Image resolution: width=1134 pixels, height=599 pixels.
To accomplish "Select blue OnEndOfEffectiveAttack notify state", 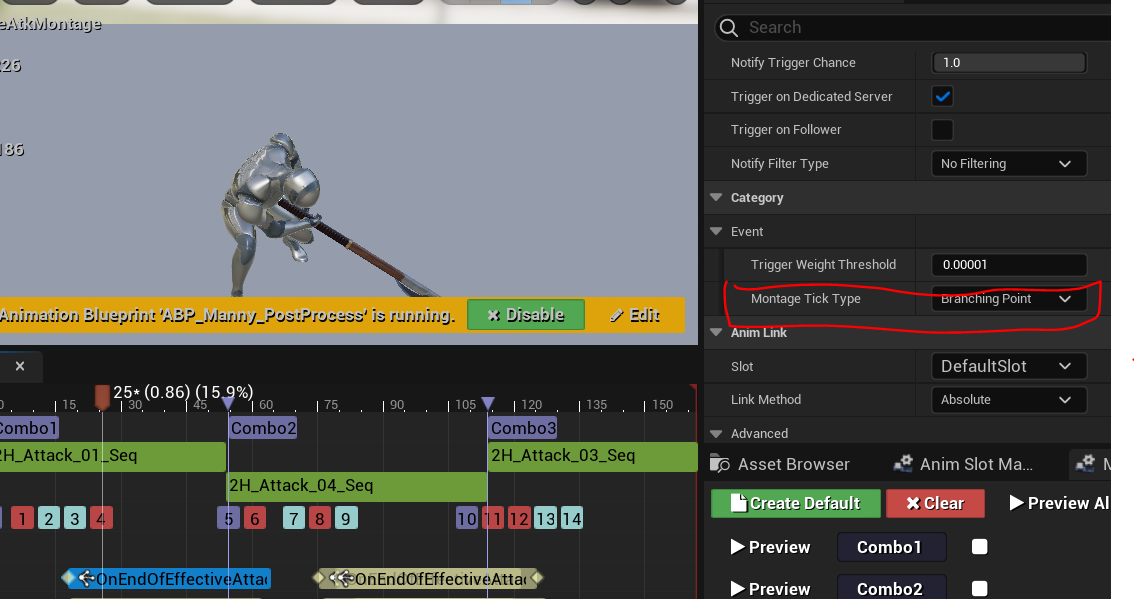I will (168, 579).
